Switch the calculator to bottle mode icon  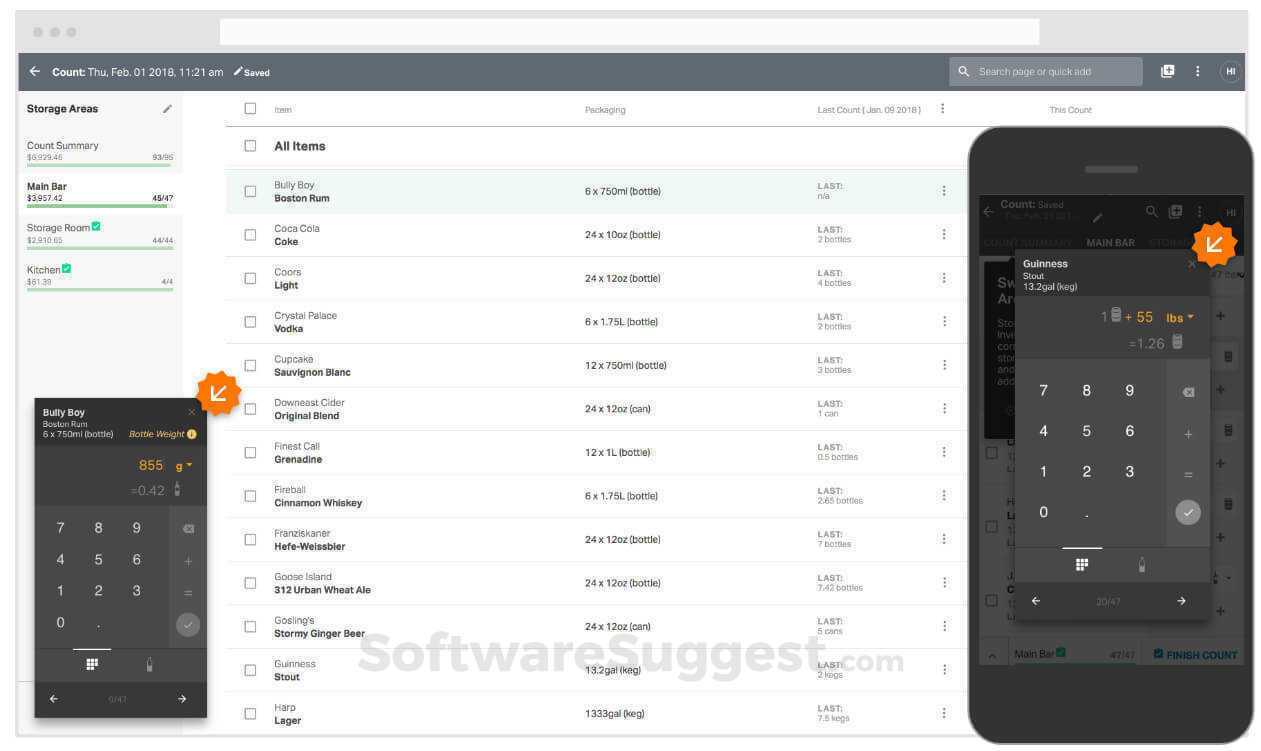[x=148, y=664]
